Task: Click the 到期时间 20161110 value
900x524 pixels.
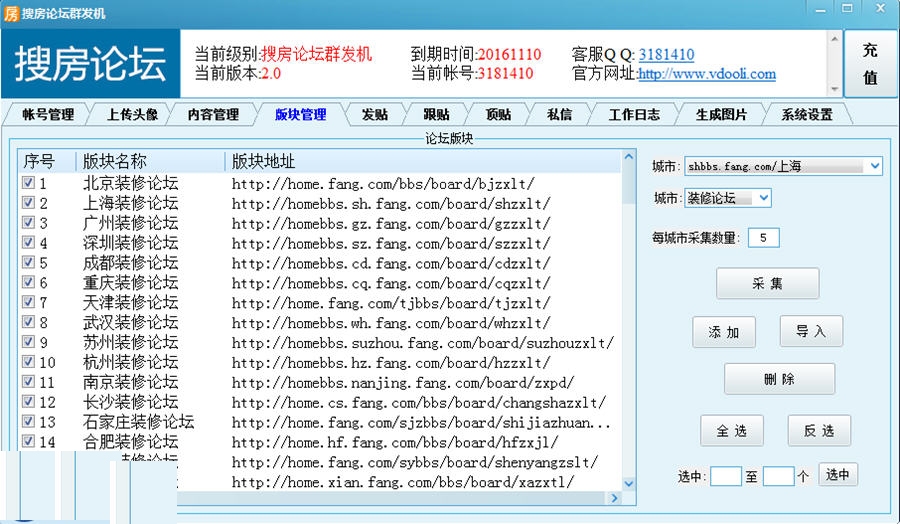Action: coord(509,55)
